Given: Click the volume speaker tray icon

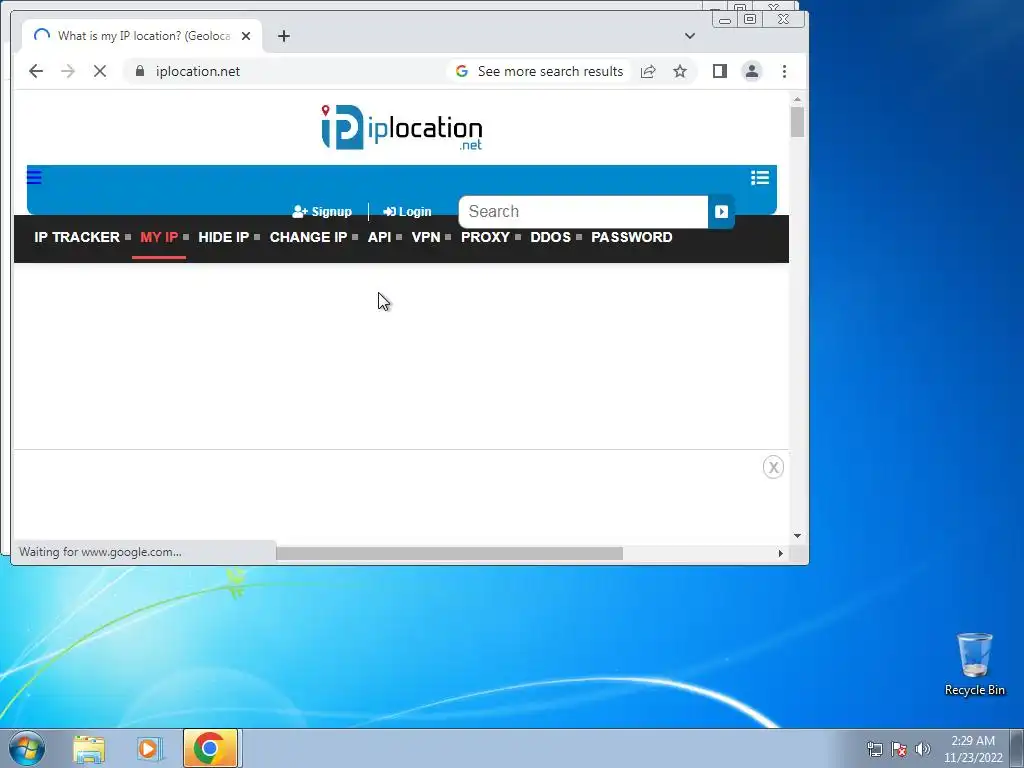Looking at the screenshot, I should (922, 749).
